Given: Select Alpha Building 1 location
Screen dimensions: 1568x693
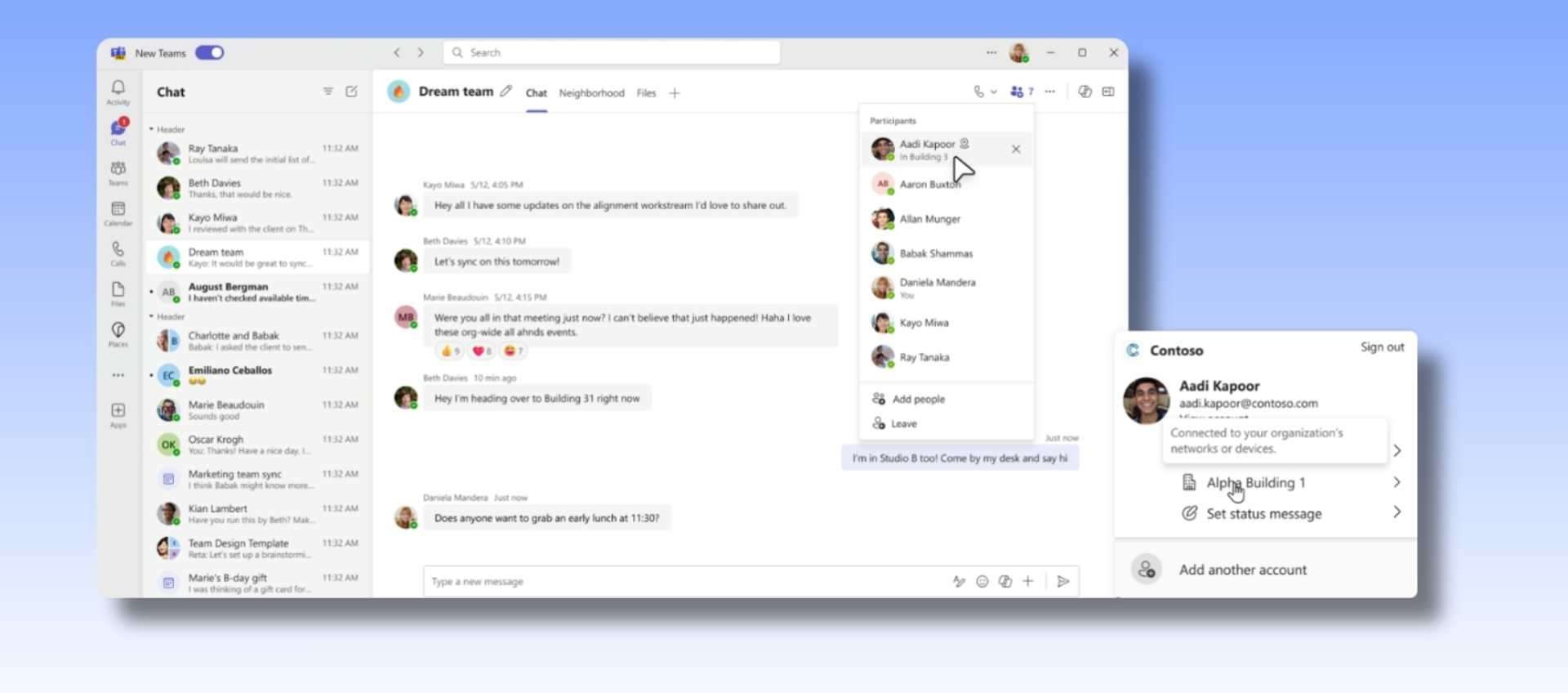Looking at the screenshot, I should pyautogui.click(x=1256, y=483).
